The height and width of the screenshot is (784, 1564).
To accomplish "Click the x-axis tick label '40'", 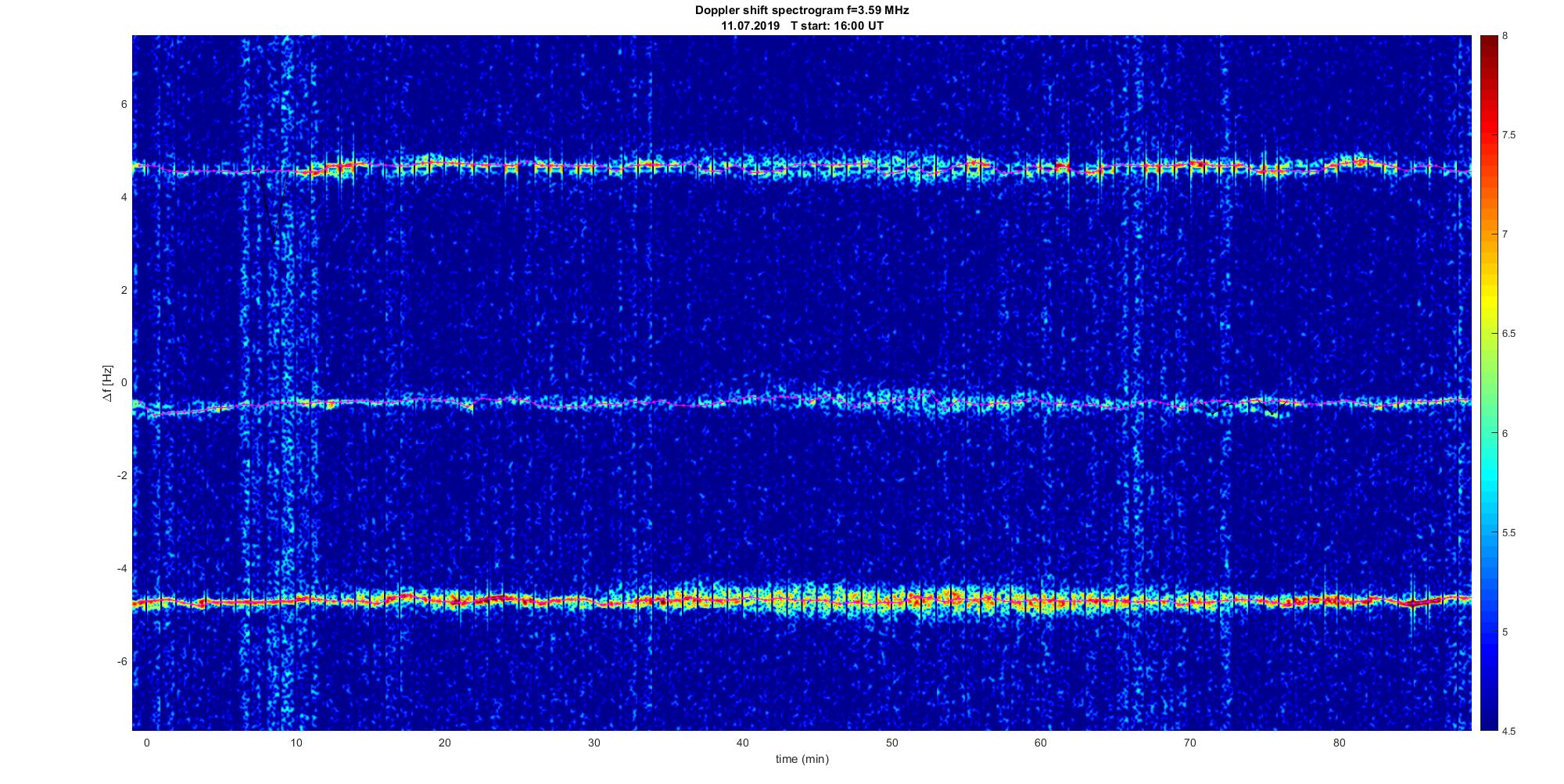I will 743,743.
